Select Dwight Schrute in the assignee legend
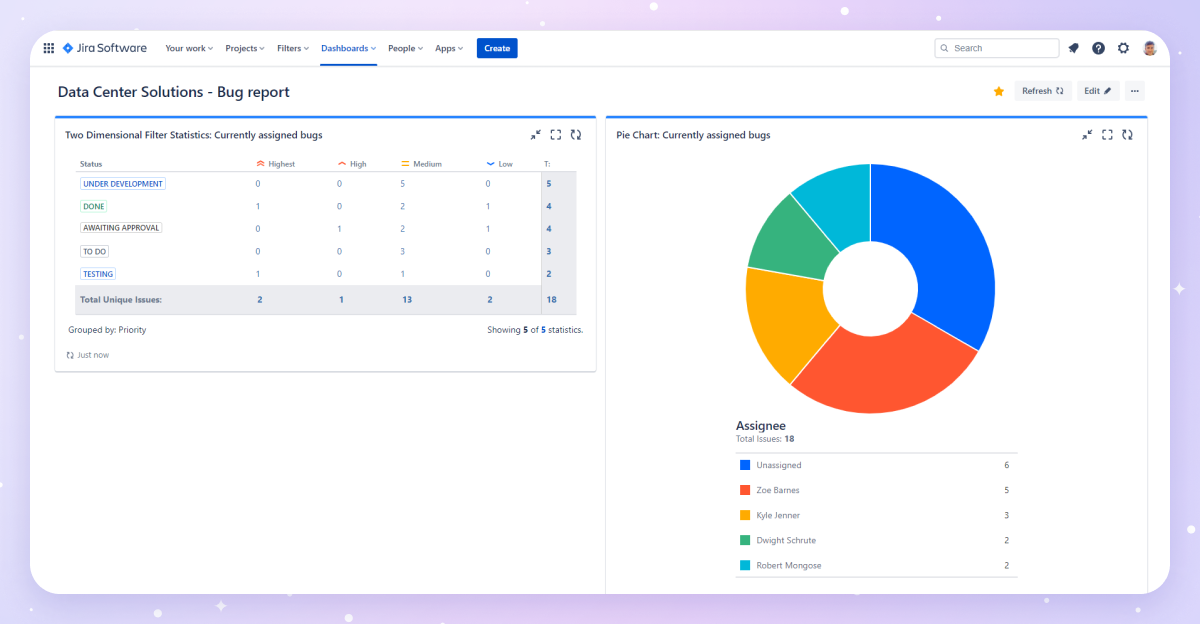The image size is (1200, 624). 785,540
